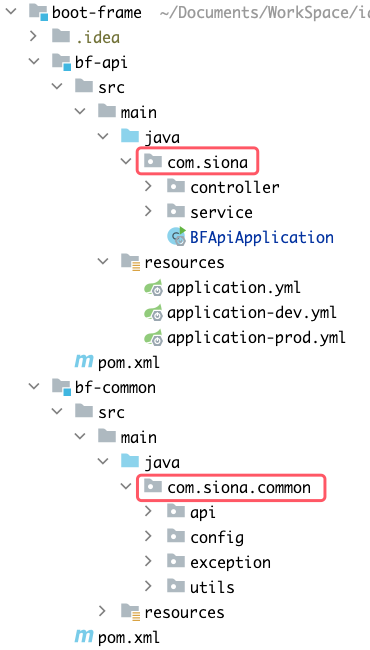Select the pom.xml label under bf-common
Screen dimensions: 370x650
(128, 638)
